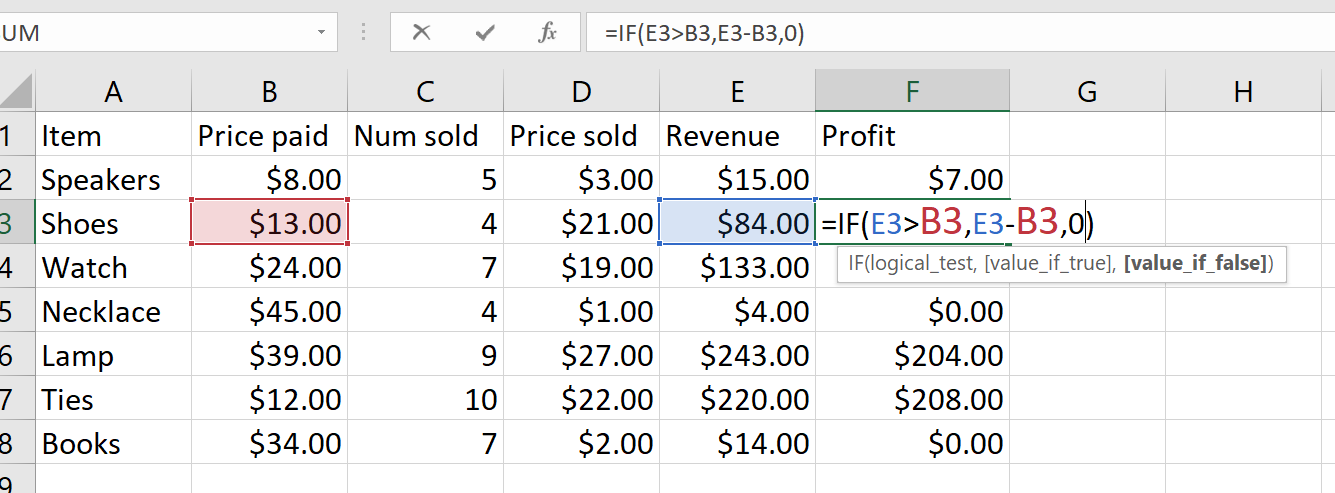Image resolution: width=1335 pixels, height=493 pixels.
Task: Select the Books cell
Action: pyautogui.click(x=113, y=443)
